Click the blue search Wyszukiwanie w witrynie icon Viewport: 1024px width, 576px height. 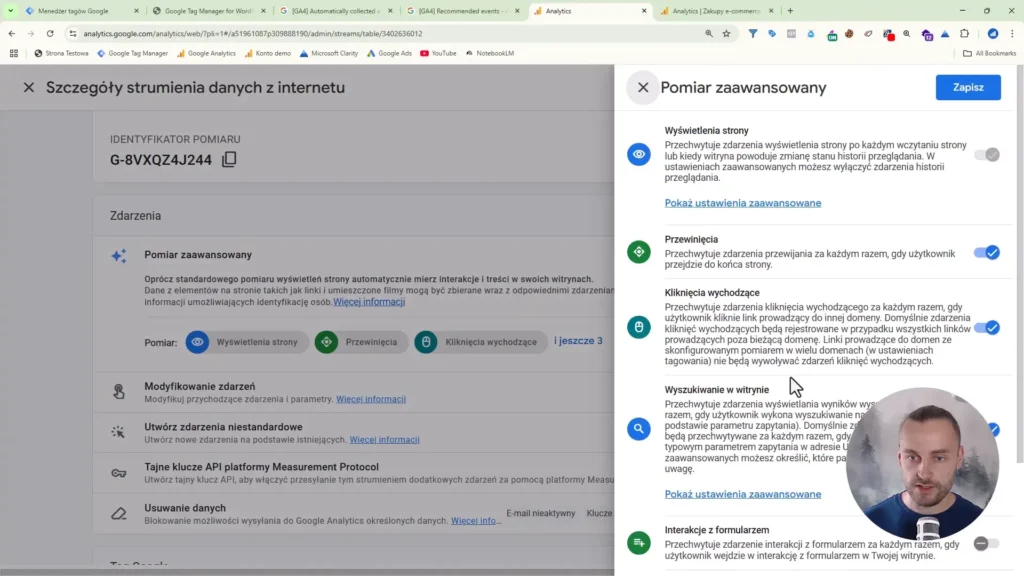pos(639,429)
